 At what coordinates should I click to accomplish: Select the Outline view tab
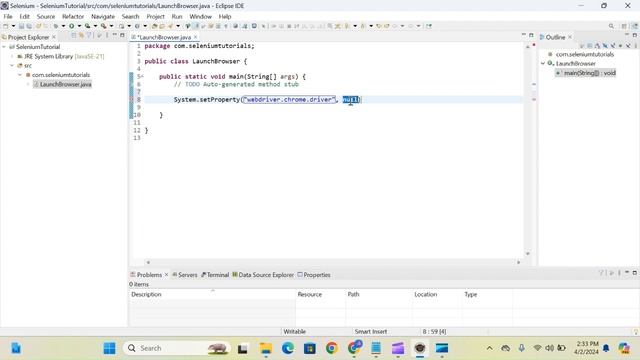pos(555,37)
